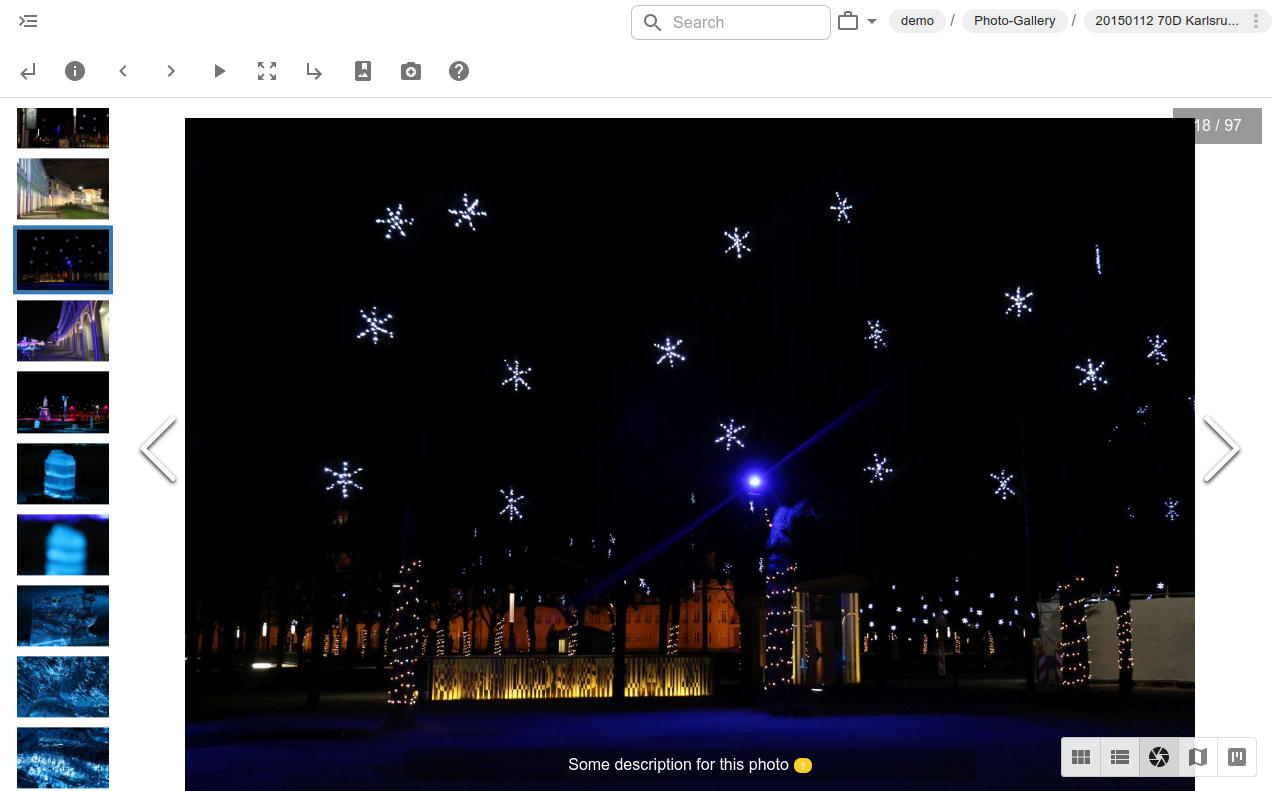Navigate to Photo-Gallery breadcrumb

click(x=1014, y=21)
